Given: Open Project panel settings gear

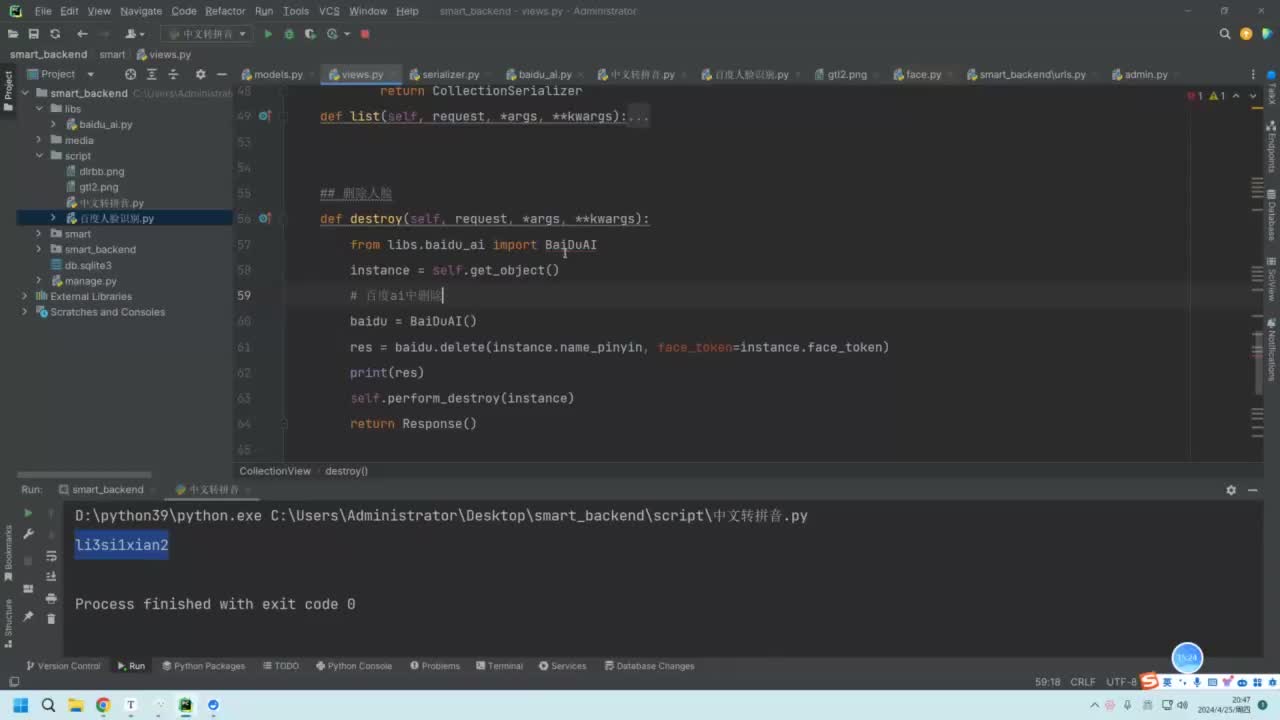Looking at the screenshot, I should click(x=200, y=74).
